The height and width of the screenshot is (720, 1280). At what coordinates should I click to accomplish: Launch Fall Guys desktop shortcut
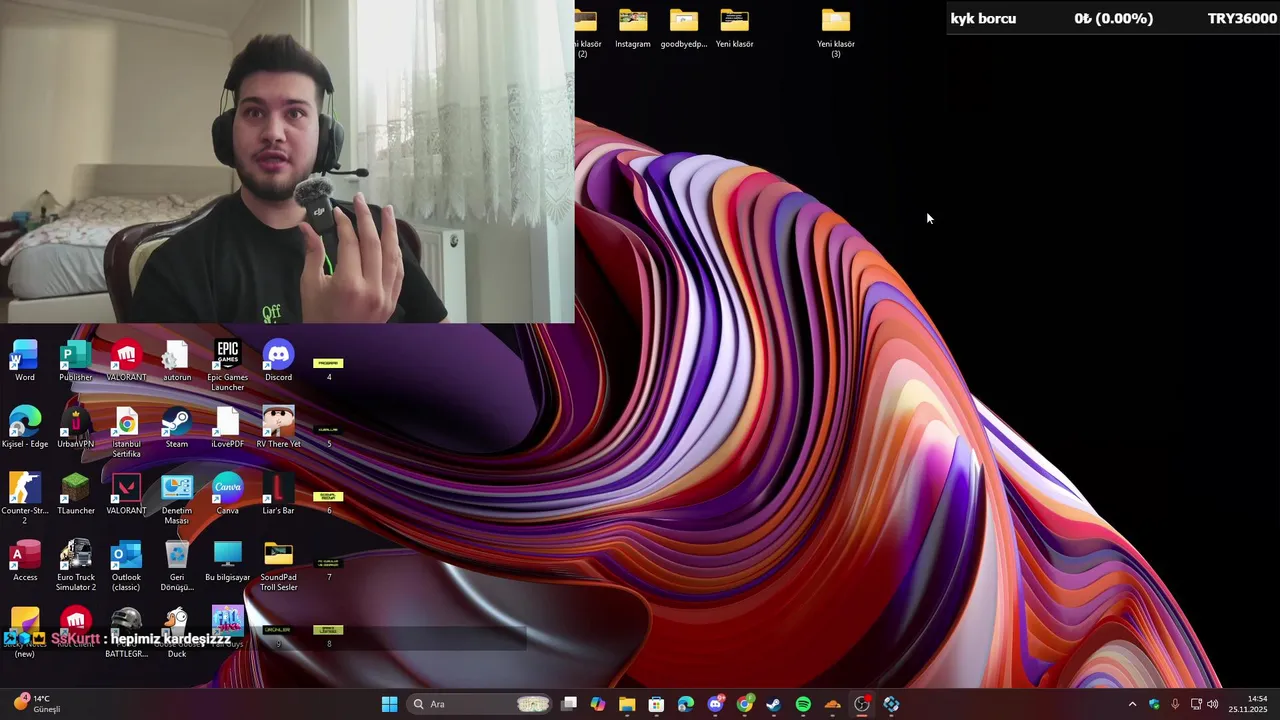tap(228, 628)
